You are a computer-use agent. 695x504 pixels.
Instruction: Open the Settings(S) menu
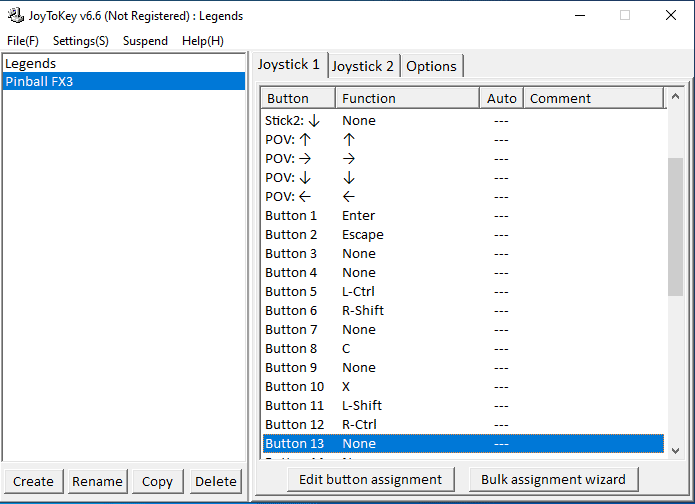point(81,41)
